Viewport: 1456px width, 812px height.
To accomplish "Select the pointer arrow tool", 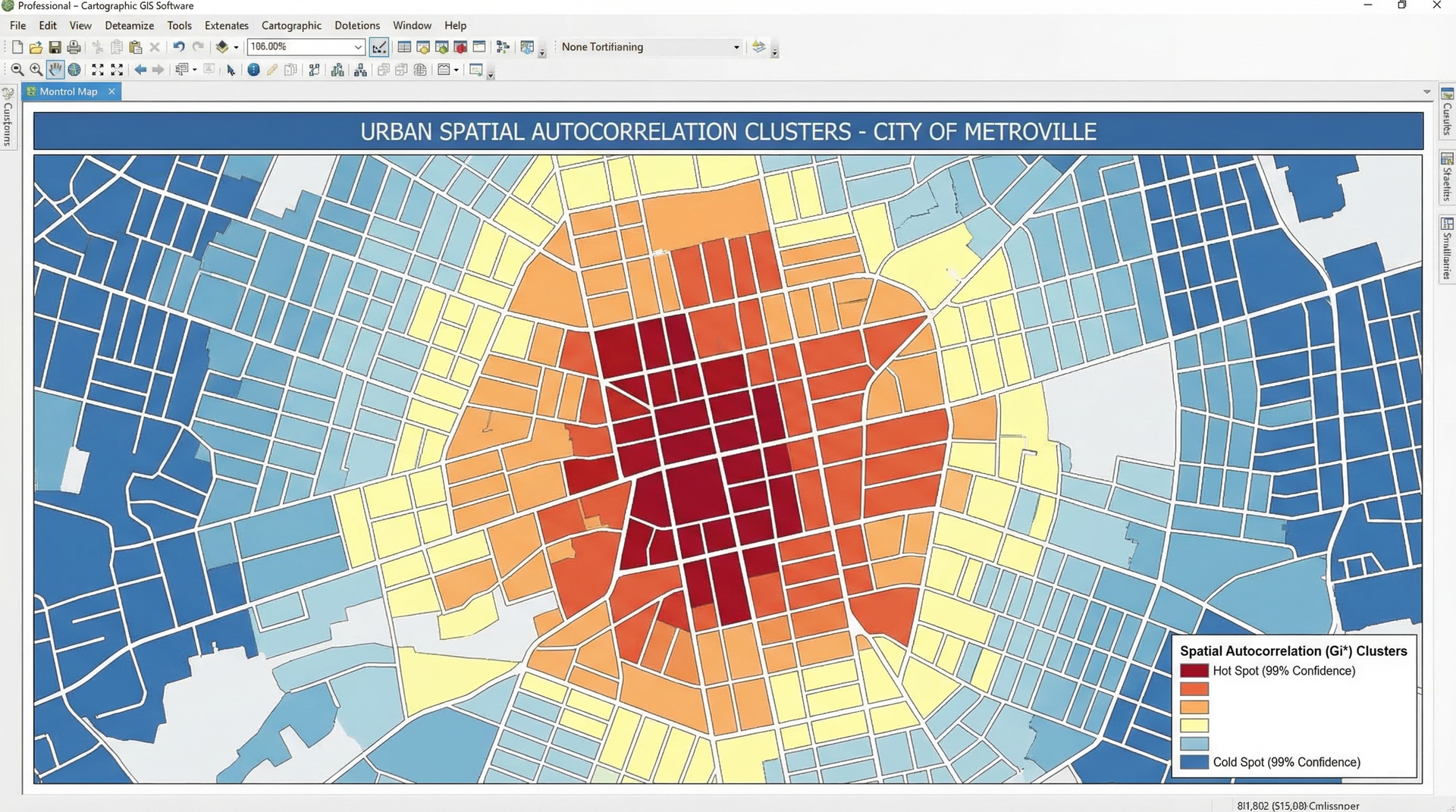I will click(x=231, y=70).
